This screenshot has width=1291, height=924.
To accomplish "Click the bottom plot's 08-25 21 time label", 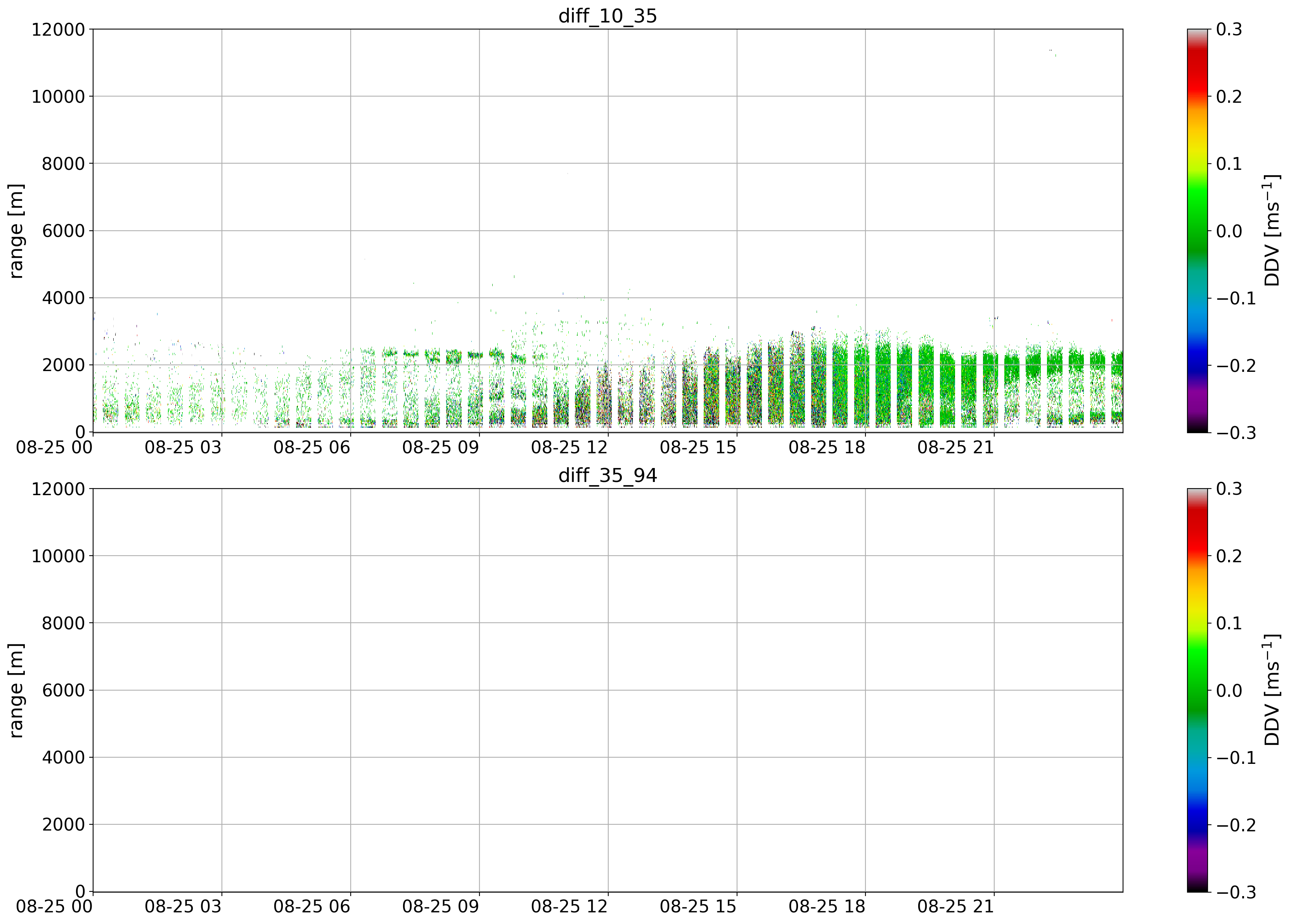I will 955,907.
